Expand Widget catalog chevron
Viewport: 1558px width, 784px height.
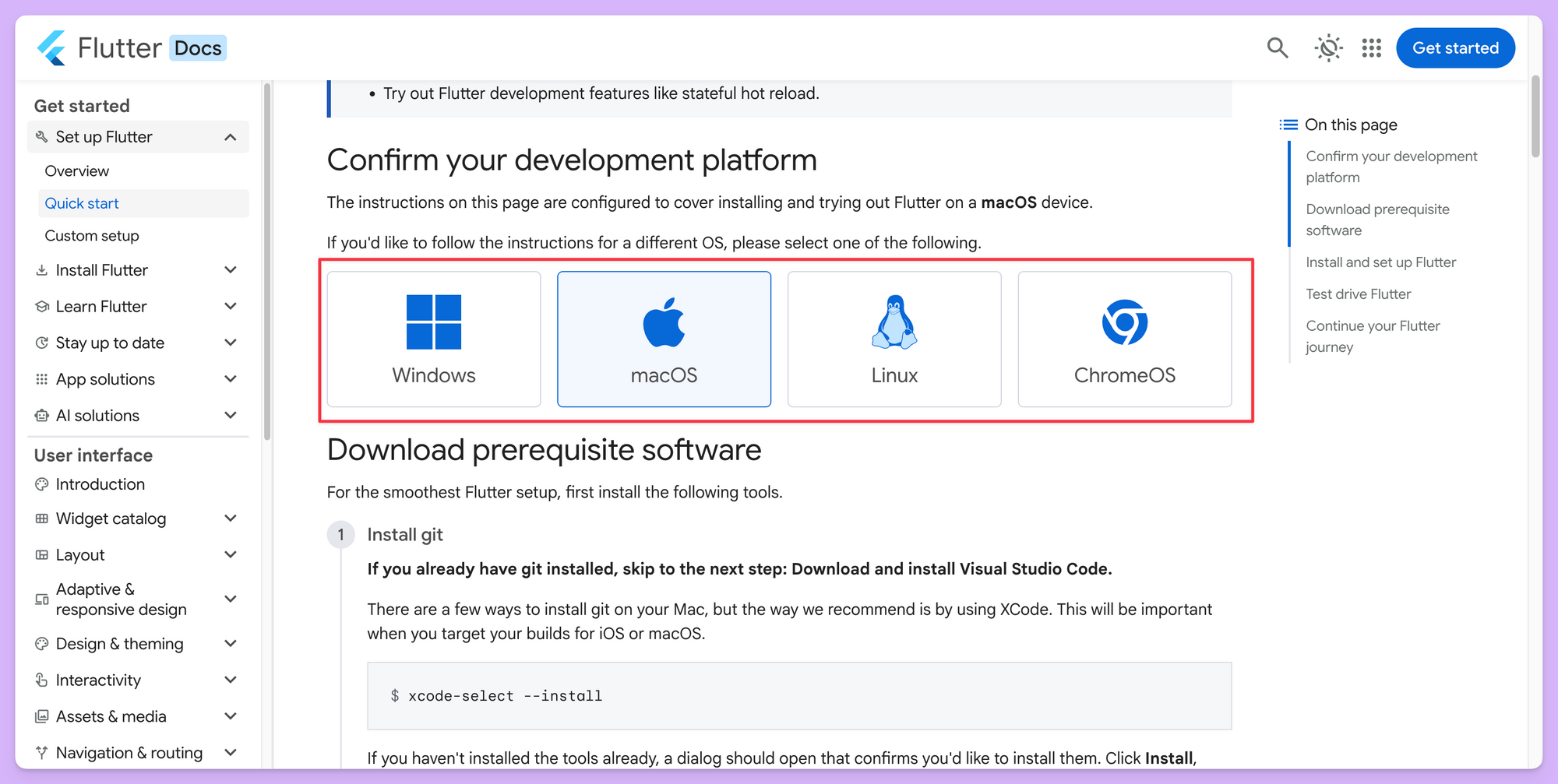click(x=230, y=519)
